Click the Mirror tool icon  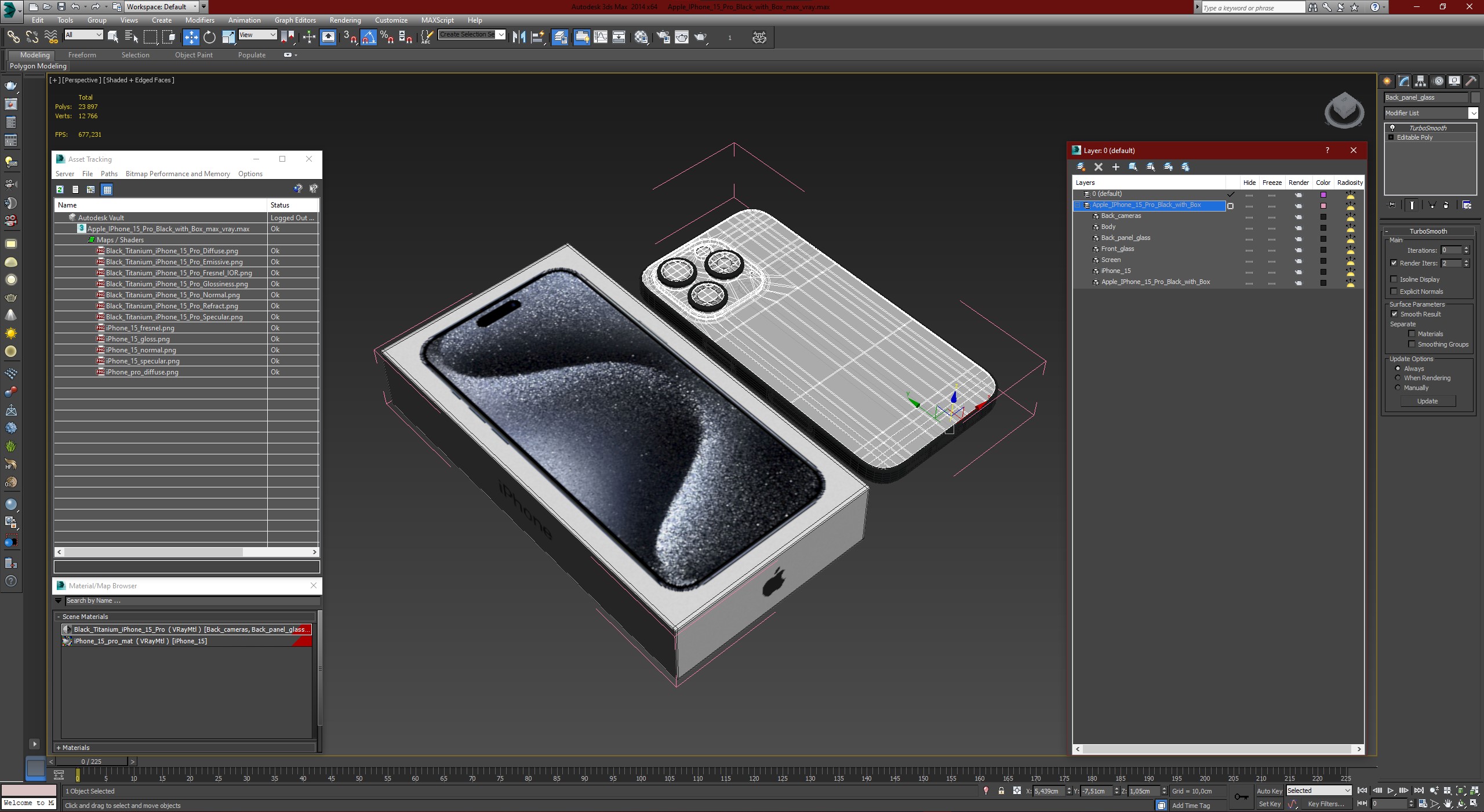(519, 37)
